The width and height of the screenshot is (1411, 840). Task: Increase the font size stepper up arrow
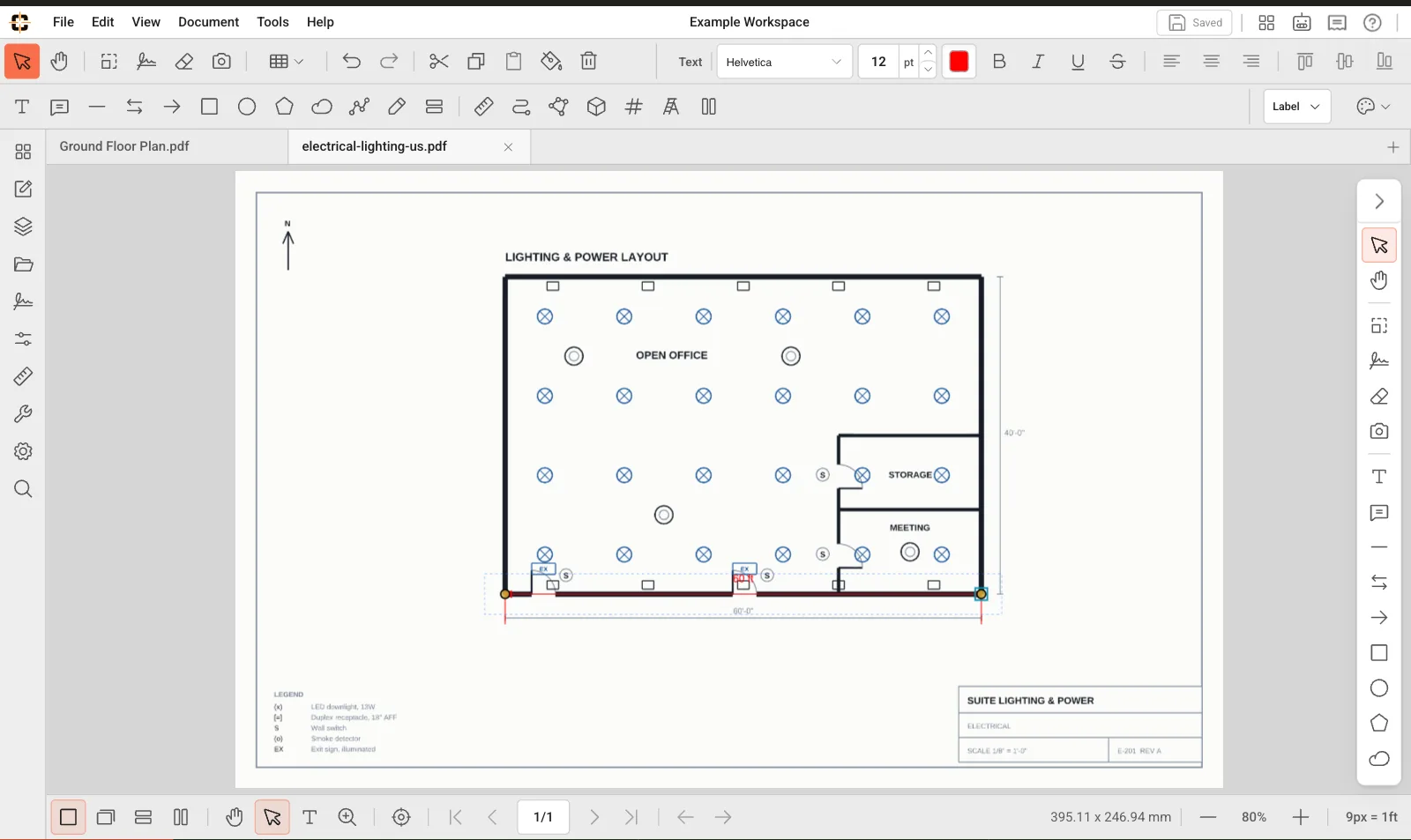[928, 53]
